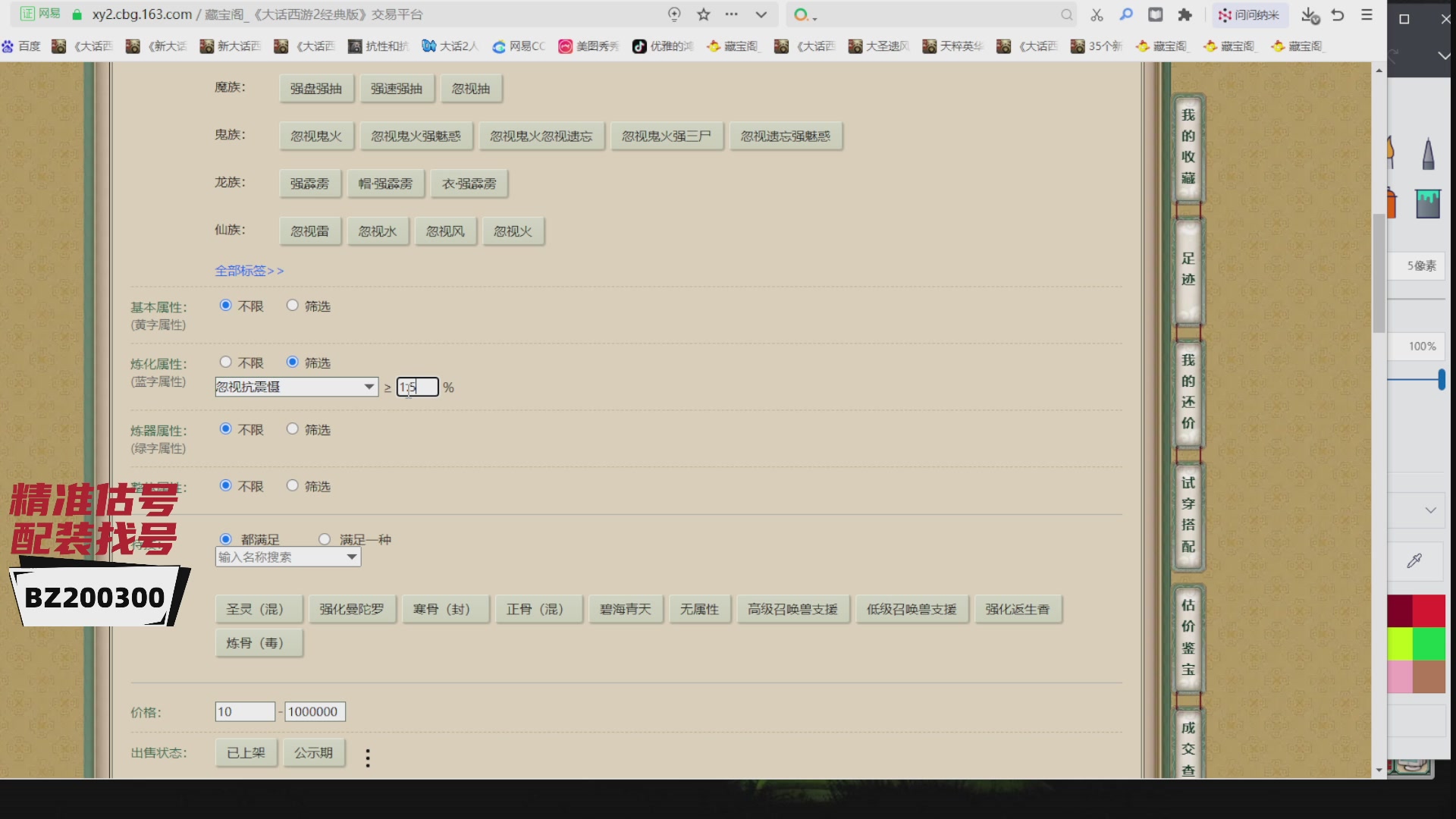Open the downloads icon in toolbar
The image size is (1456, 819).
(x=1310, y=14)
